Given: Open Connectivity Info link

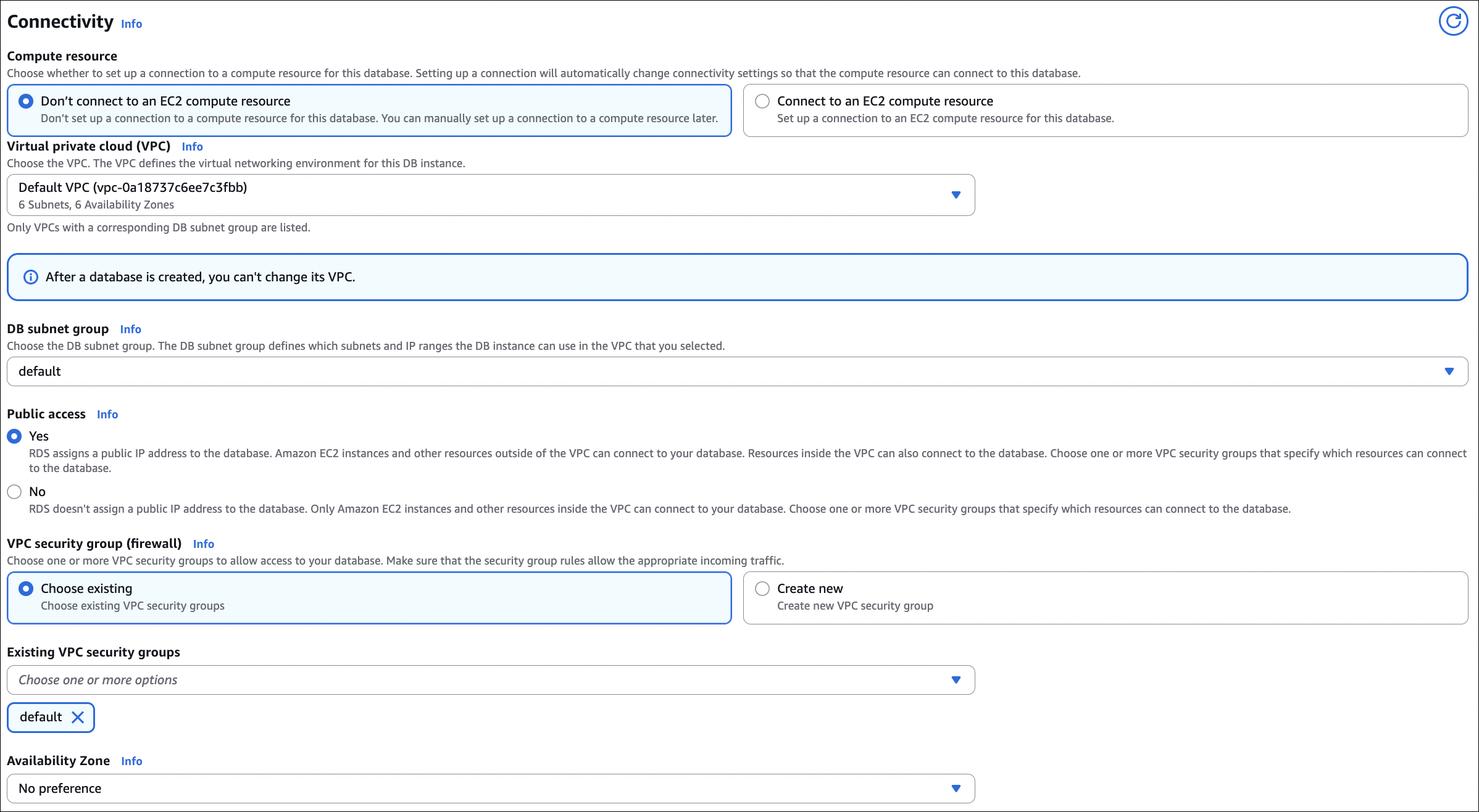Looking at the screenshot, I should [x=131, y=24].
